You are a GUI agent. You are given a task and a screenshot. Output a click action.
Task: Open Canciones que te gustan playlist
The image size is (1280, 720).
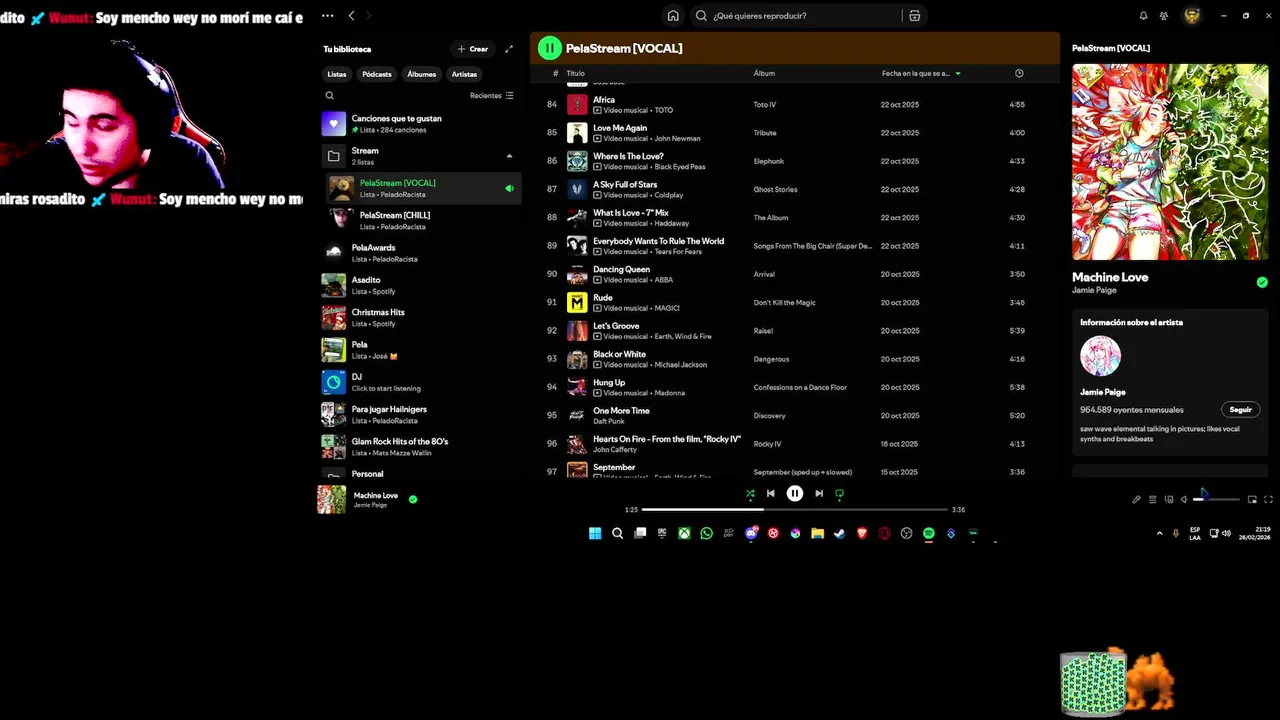coord(420,124)
